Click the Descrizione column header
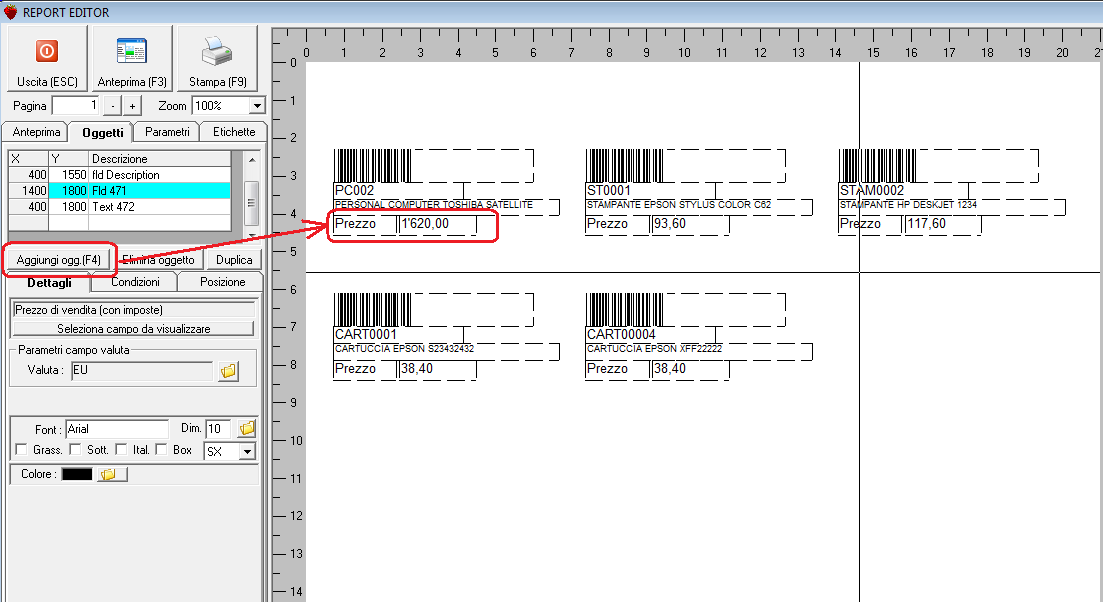1103x602 pixels. (160, 159)
